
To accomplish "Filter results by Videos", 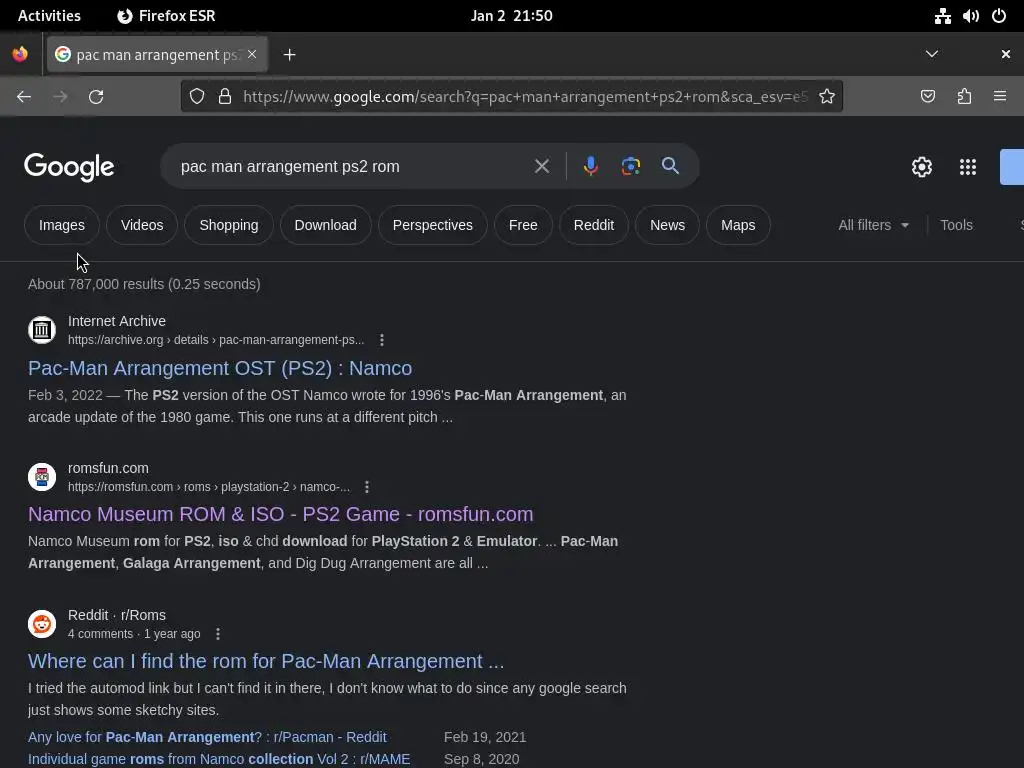I will tap(142, 225).
